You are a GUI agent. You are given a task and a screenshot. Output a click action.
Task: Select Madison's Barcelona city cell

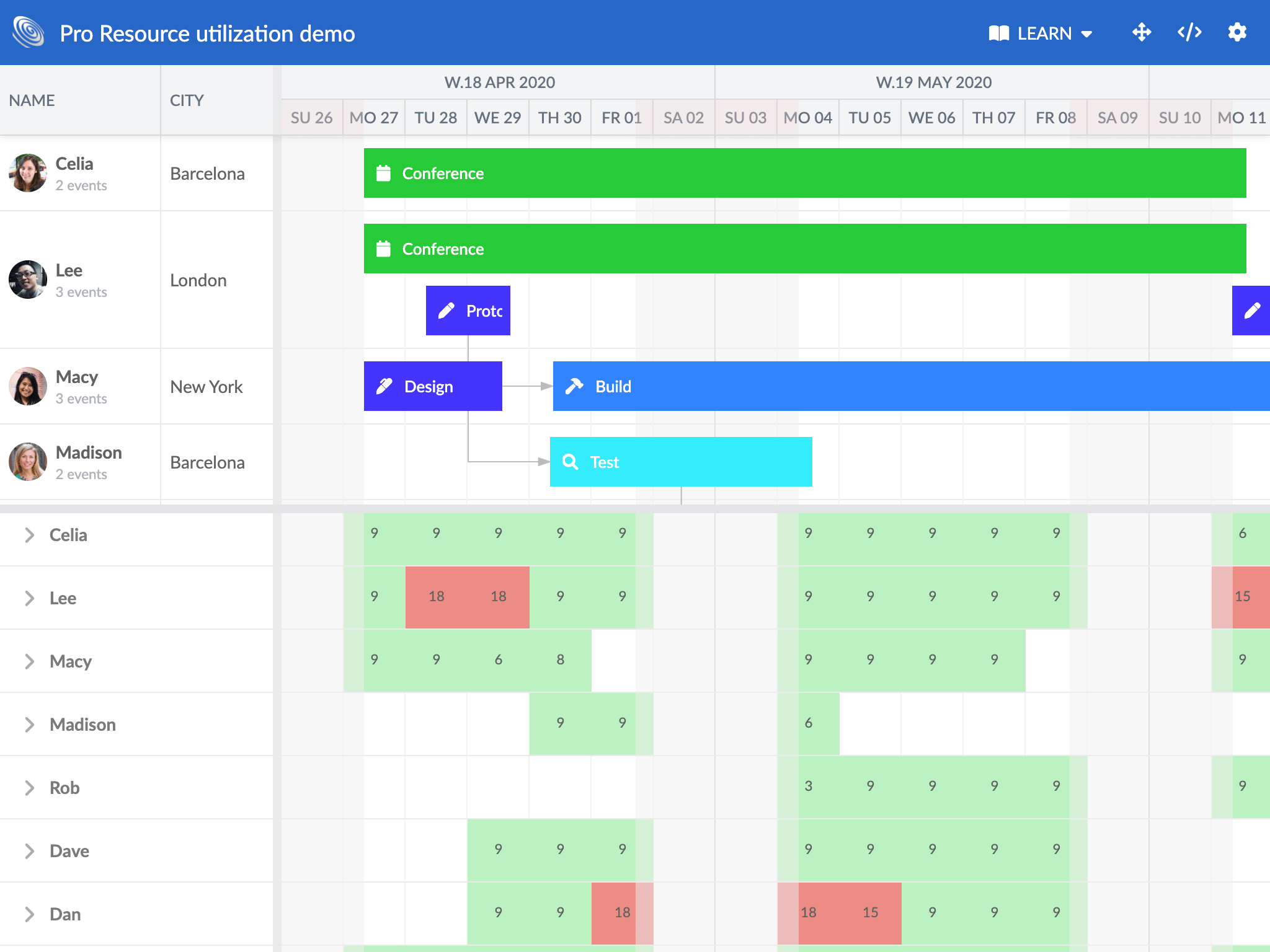coord(207,462)
